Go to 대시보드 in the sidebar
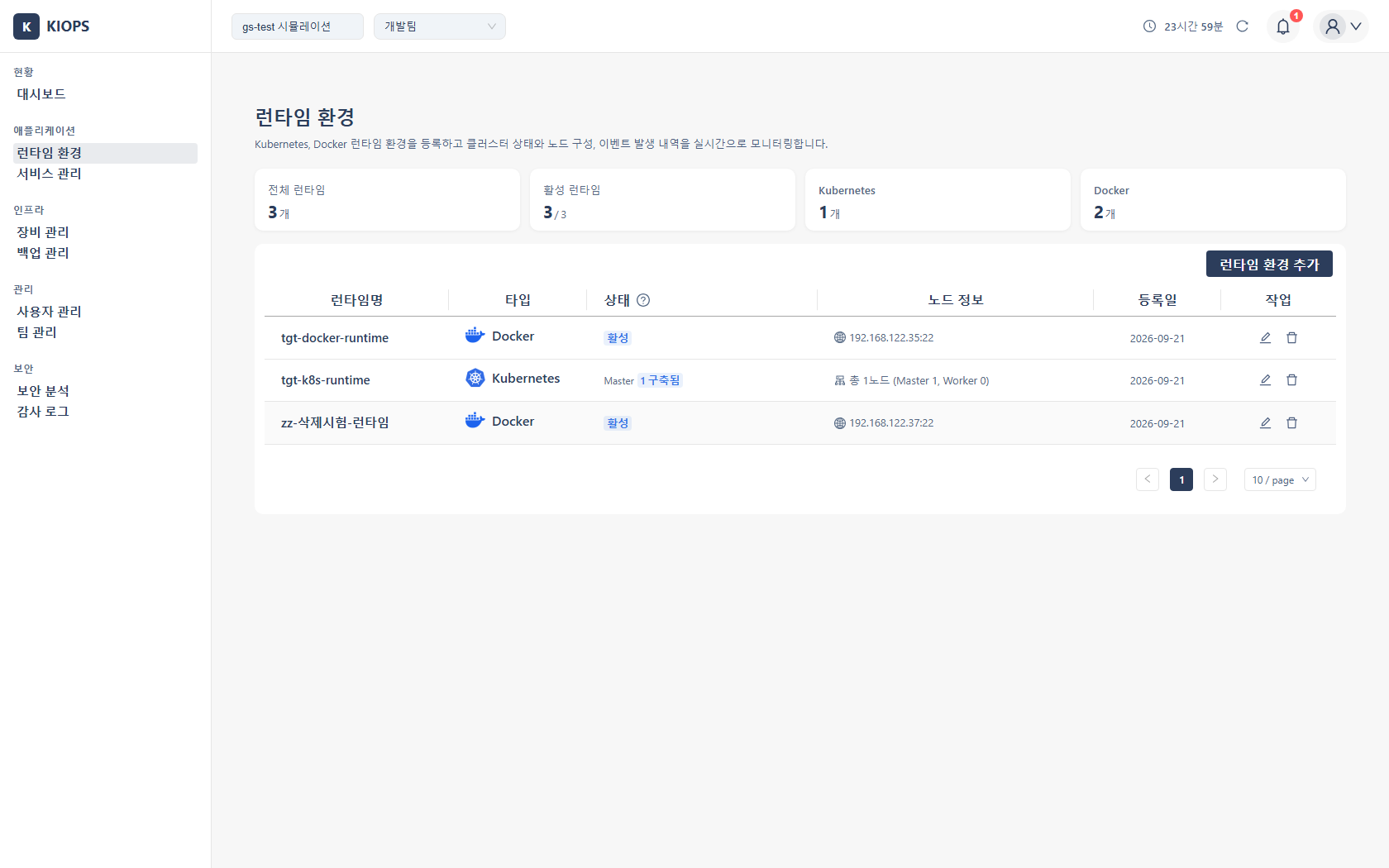The height and width of the screenshot is (868, 1389). 105,94
